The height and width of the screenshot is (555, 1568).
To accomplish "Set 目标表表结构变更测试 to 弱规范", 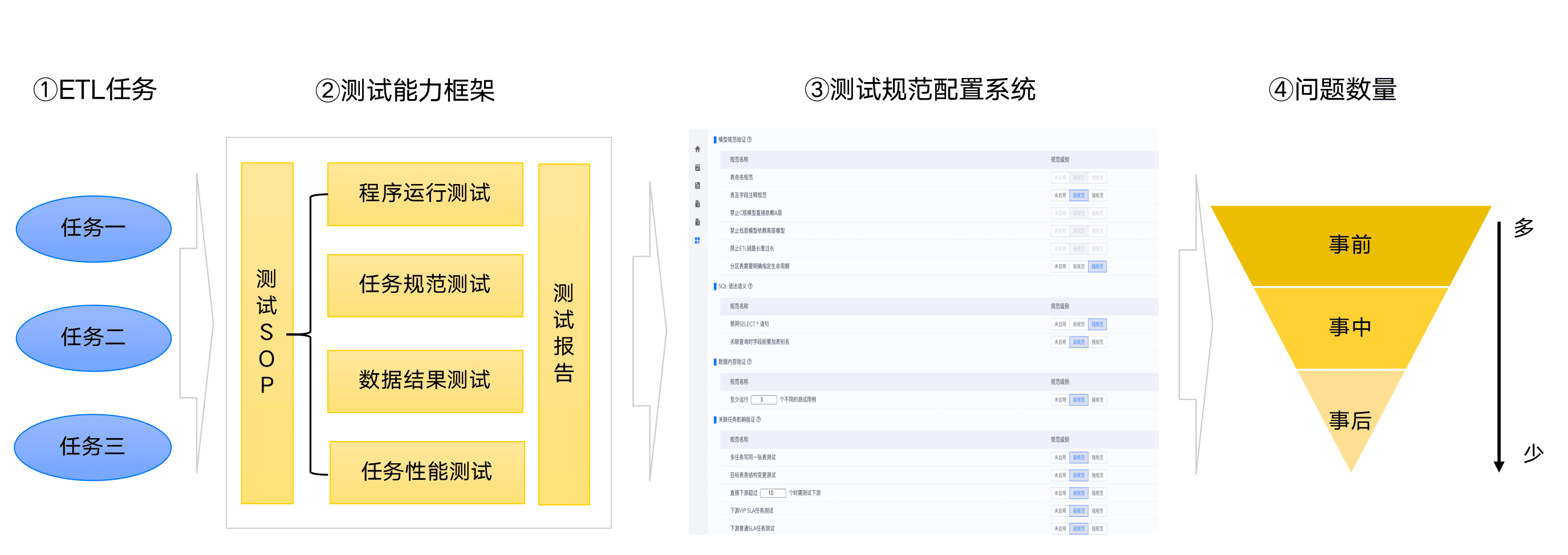I will tap(1079, 475).
